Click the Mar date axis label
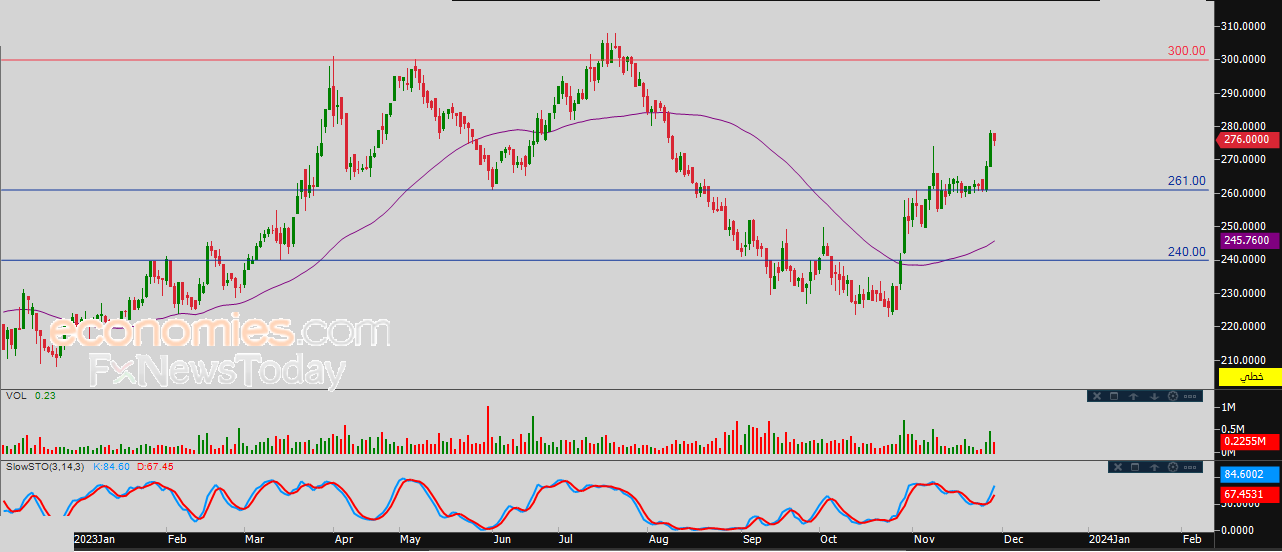The width and height of the screenshot is (1282, 552). (x=253, y=538)
